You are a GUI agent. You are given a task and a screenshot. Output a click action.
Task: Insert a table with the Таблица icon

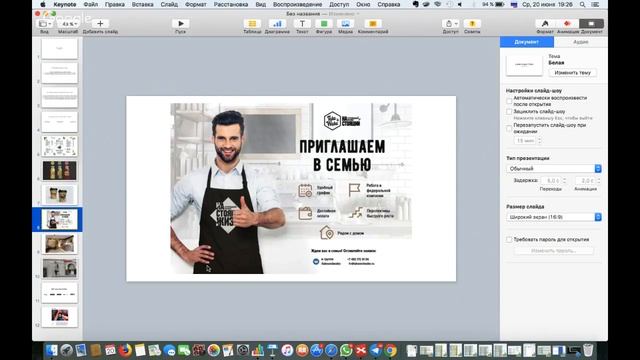[252, 24]
